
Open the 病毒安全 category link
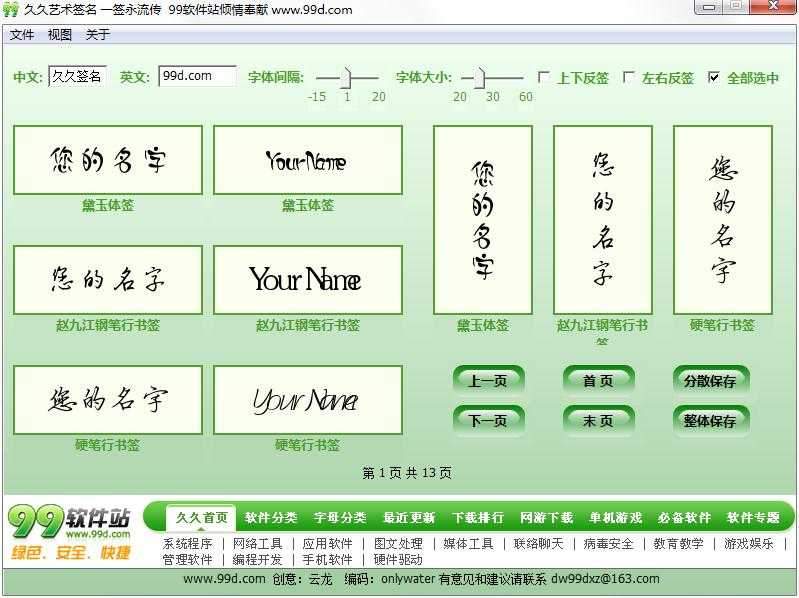click(608, 543)
